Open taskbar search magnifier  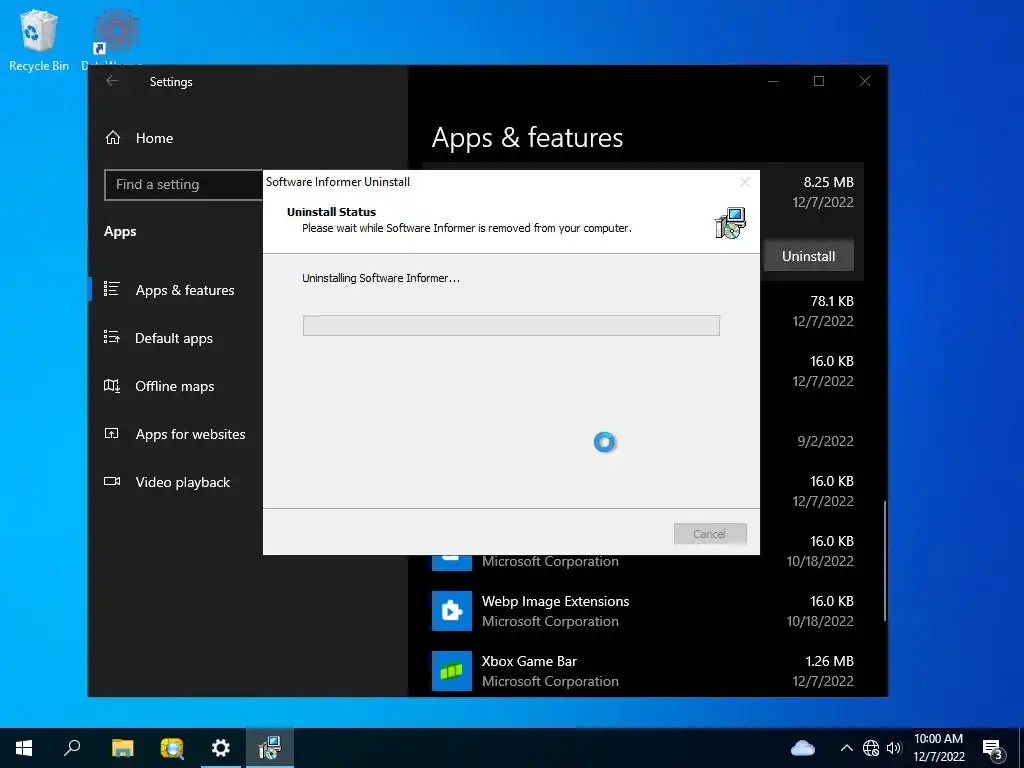point(72,748)
